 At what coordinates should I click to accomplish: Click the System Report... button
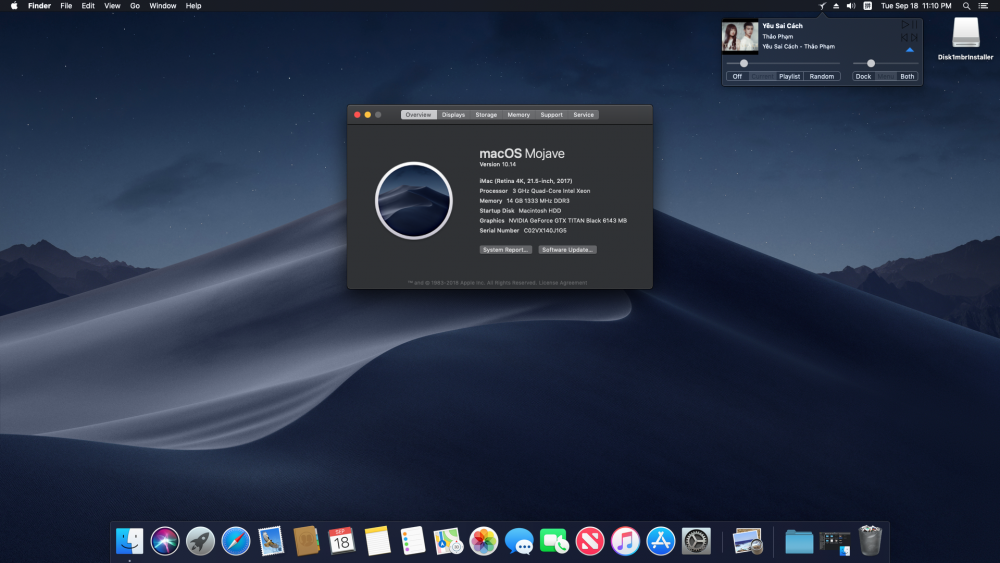pyautogui.click(x=506, y=250)
